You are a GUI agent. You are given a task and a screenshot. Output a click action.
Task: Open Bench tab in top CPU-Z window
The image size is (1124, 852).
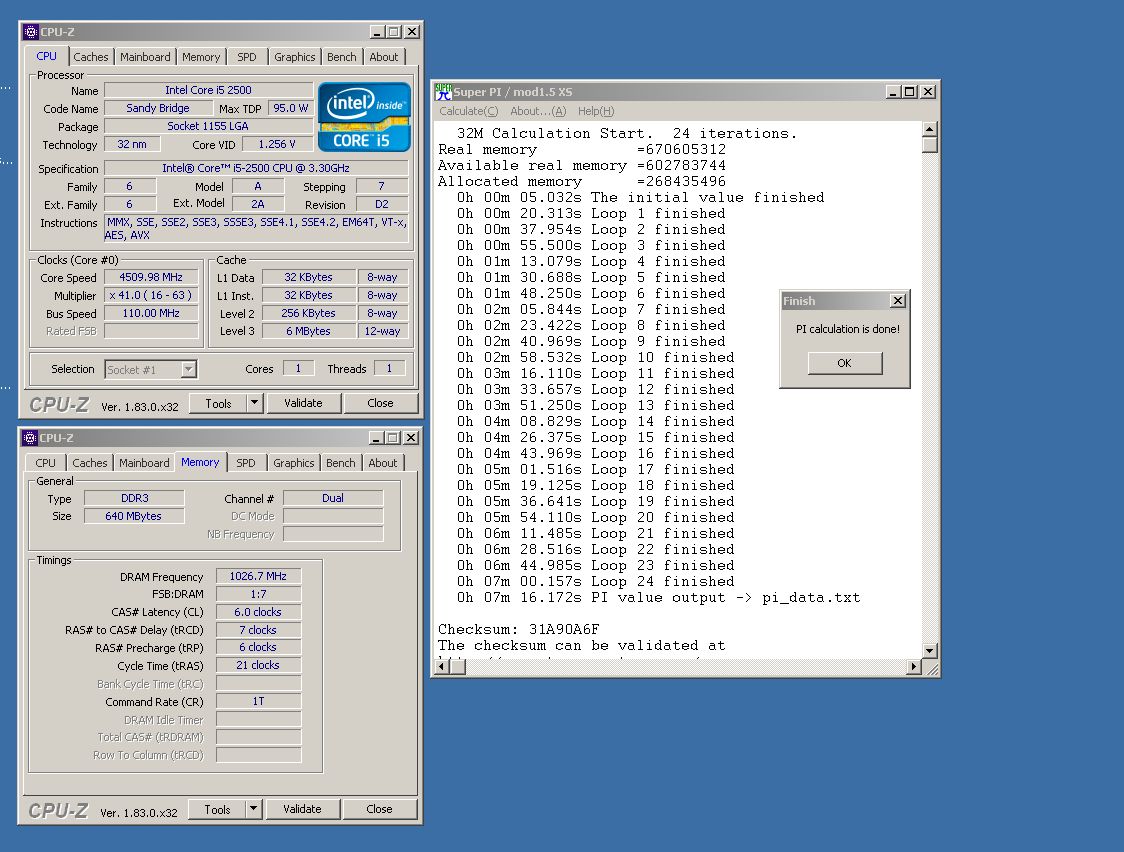341,57
